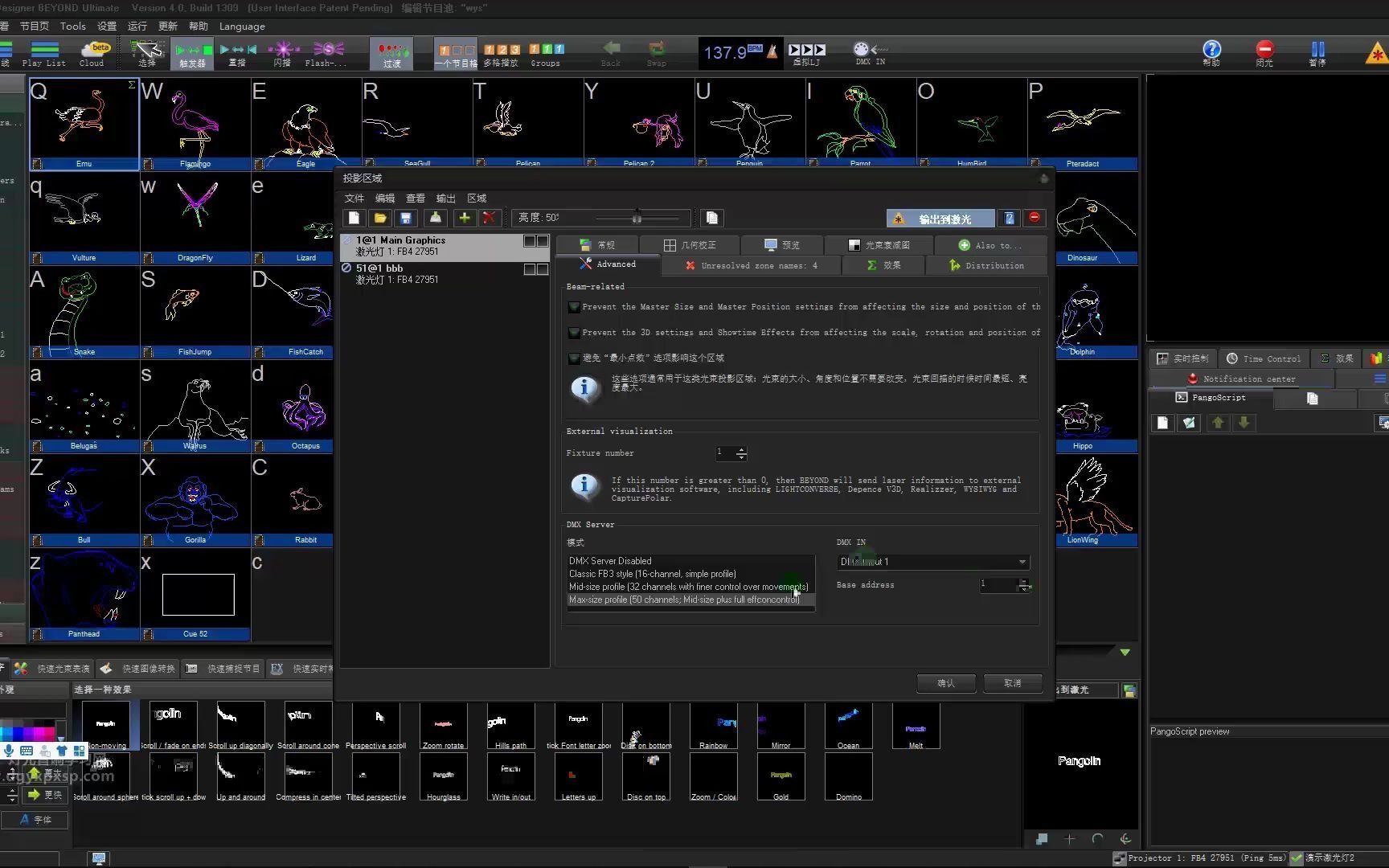The image size is (1389, 868).
Task: Select the Gorilla cue thumbnail
Action: coord(195,501)
